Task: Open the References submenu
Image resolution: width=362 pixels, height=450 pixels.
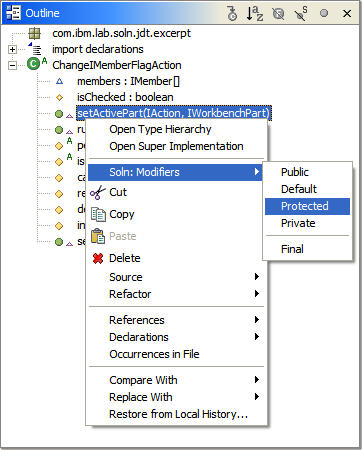Action: point(176,320)
